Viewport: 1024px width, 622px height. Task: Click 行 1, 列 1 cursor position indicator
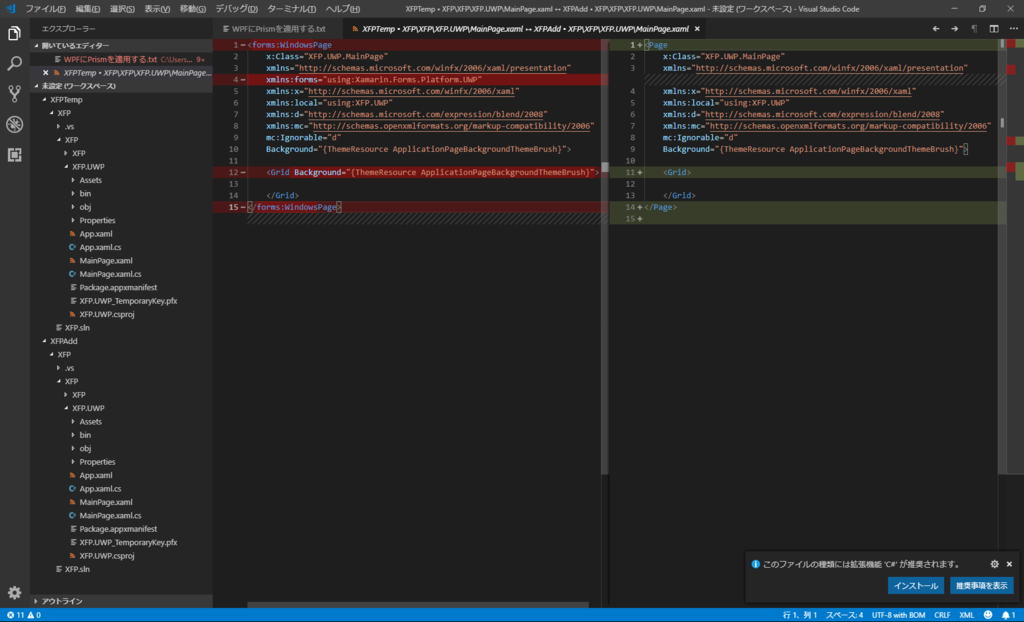pyautogui.click(x=799, y=615)
